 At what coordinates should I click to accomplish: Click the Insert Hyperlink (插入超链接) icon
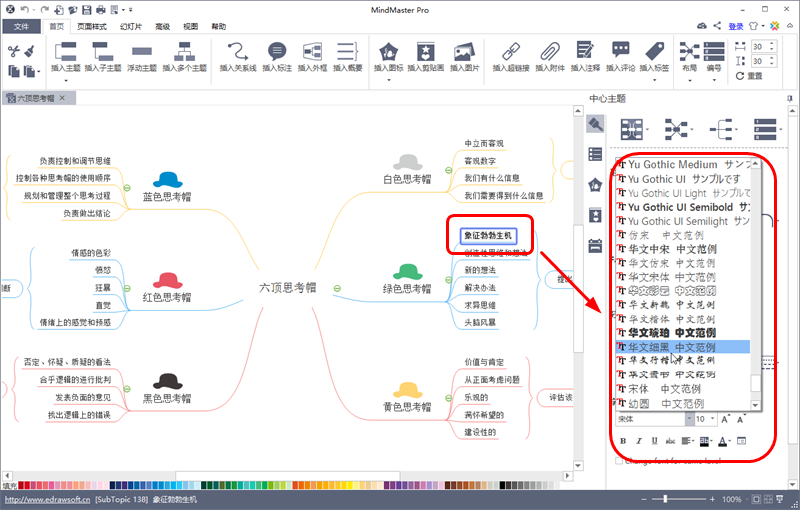coord(510,52)
